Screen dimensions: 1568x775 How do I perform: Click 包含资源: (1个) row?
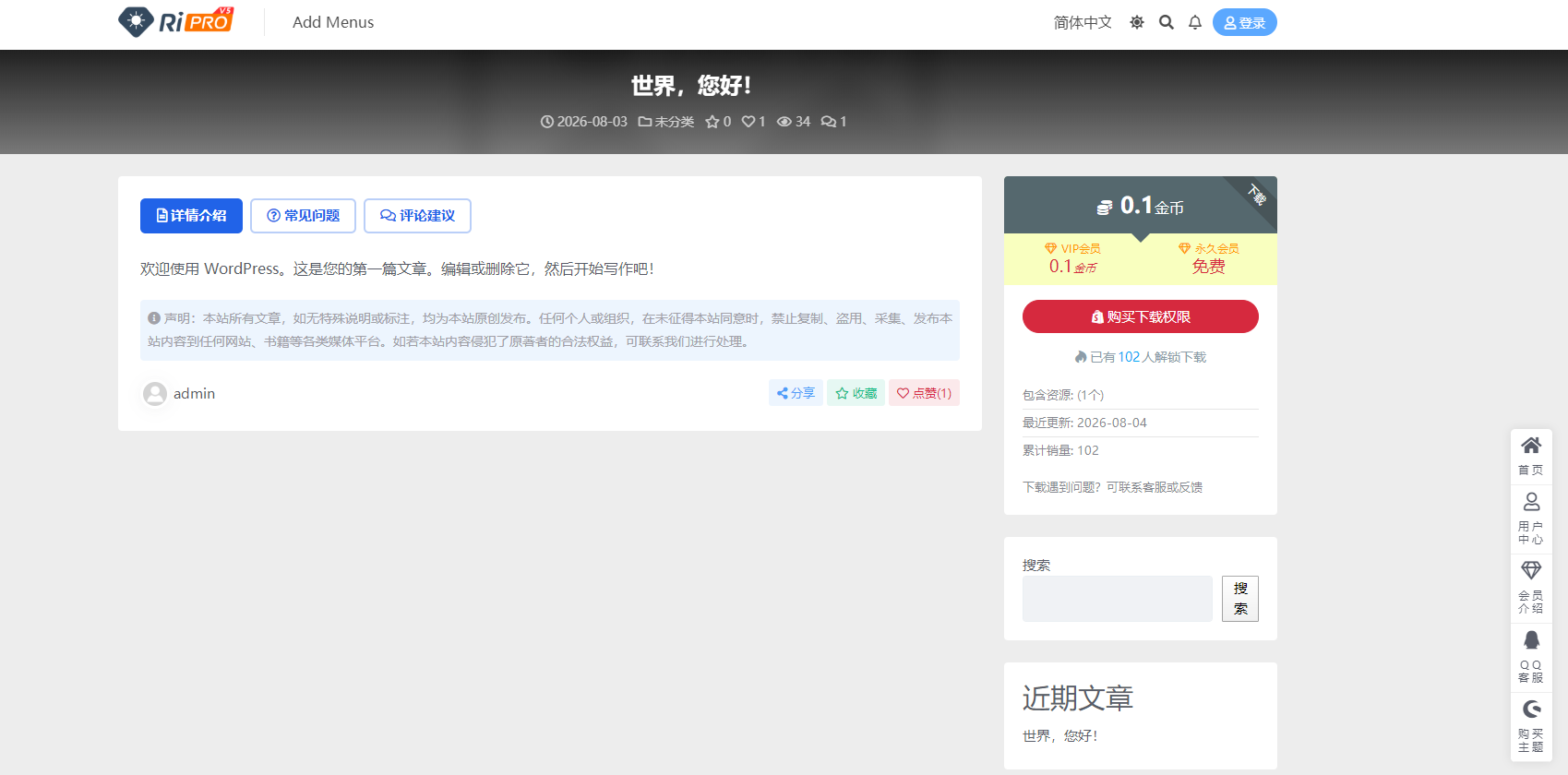point(1141,395)
